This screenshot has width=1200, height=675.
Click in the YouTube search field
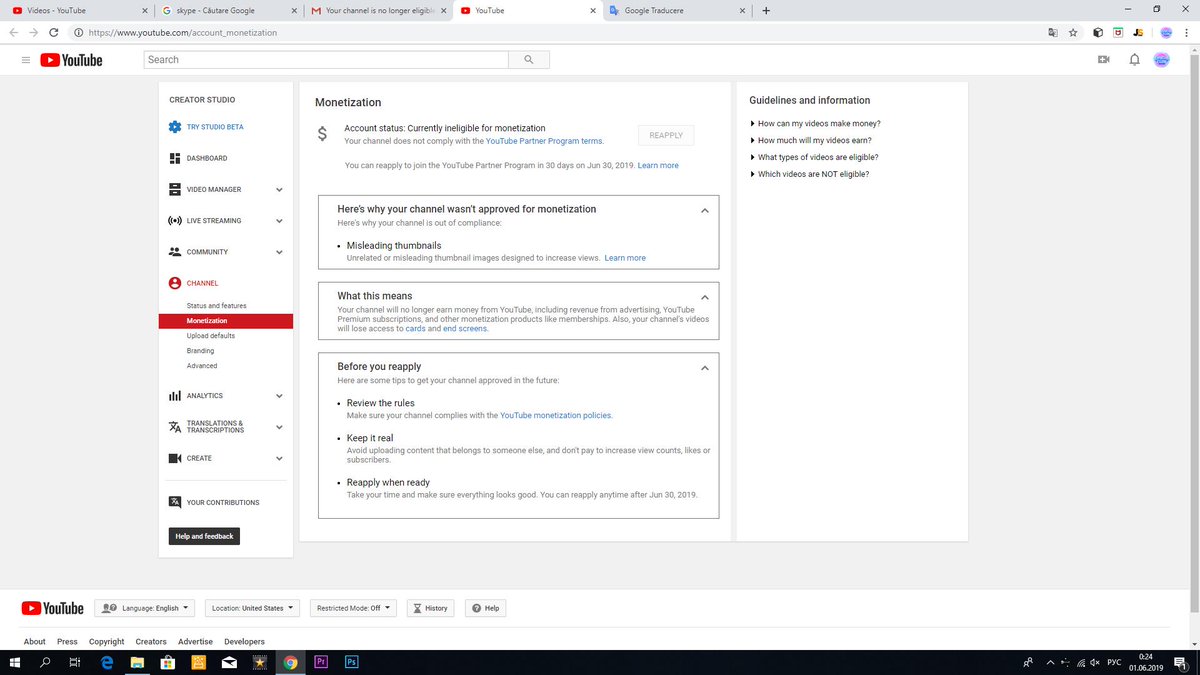326,60
